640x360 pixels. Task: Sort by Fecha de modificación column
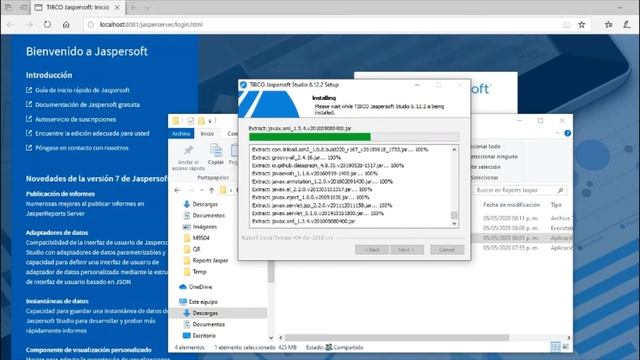[x=511, y=205]
